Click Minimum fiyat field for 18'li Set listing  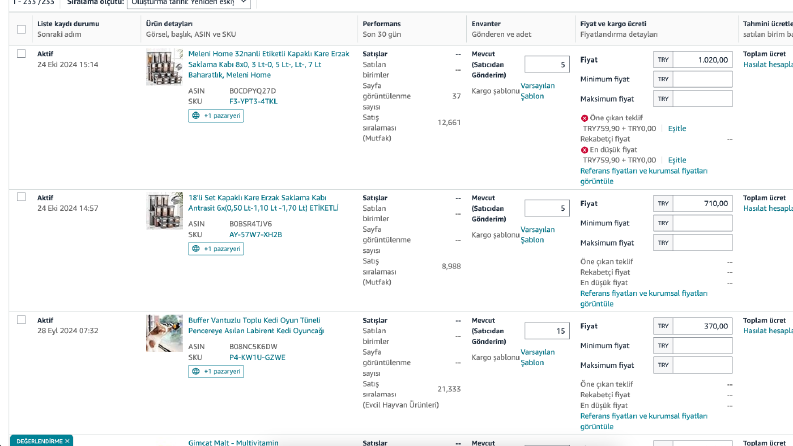702,223
